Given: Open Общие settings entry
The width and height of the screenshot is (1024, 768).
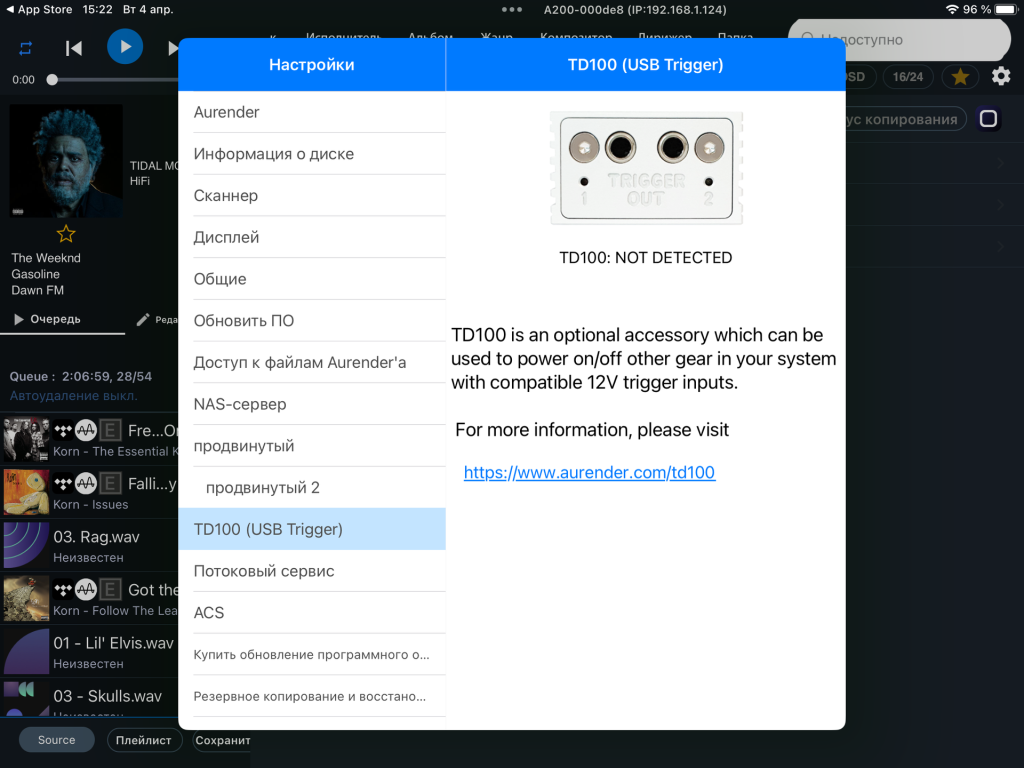Looking at the screenshot, I should (x=312, y=280).
